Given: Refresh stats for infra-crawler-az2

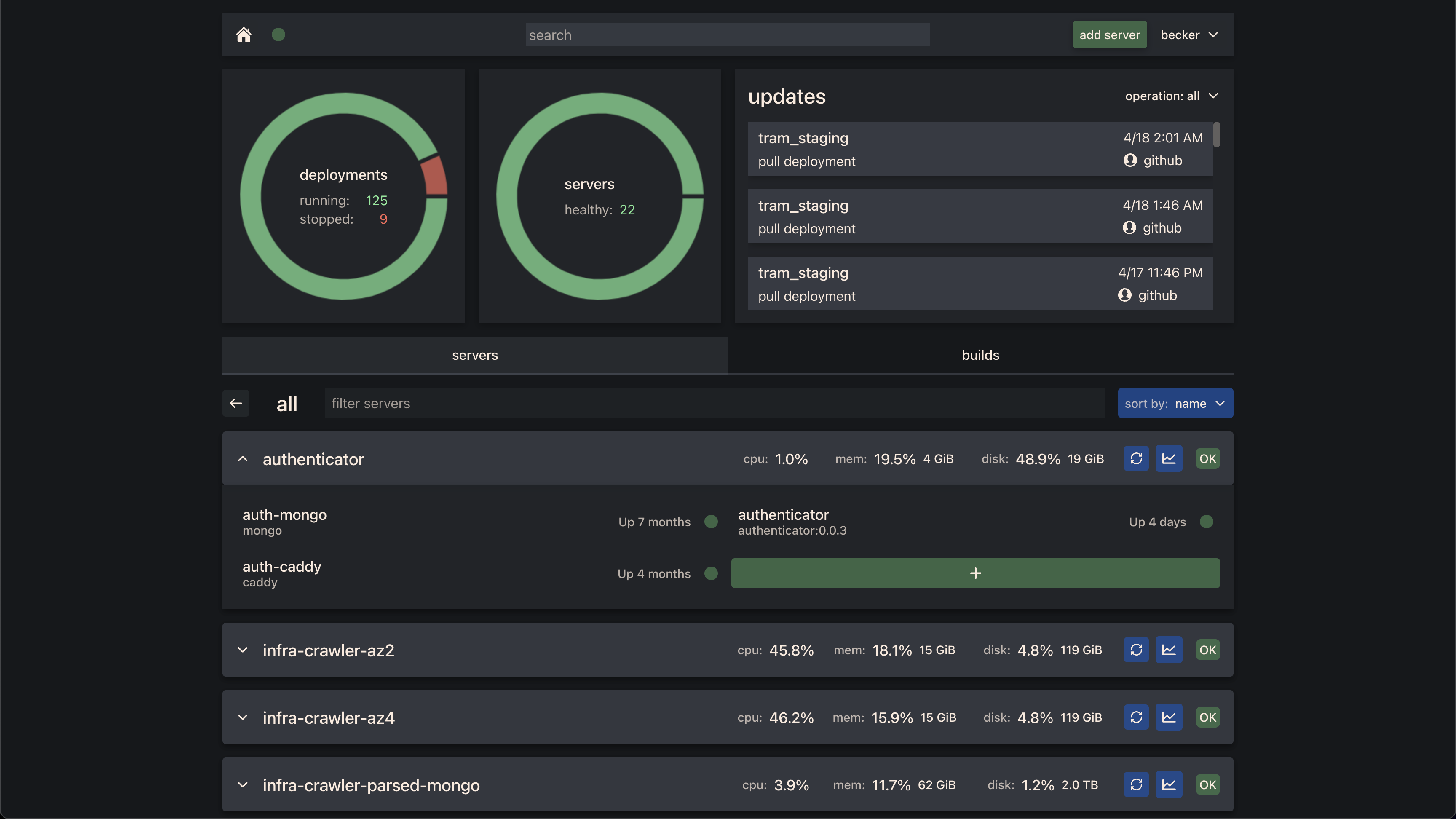Looking at the screenshot, I should click(x=1136, y=650).
